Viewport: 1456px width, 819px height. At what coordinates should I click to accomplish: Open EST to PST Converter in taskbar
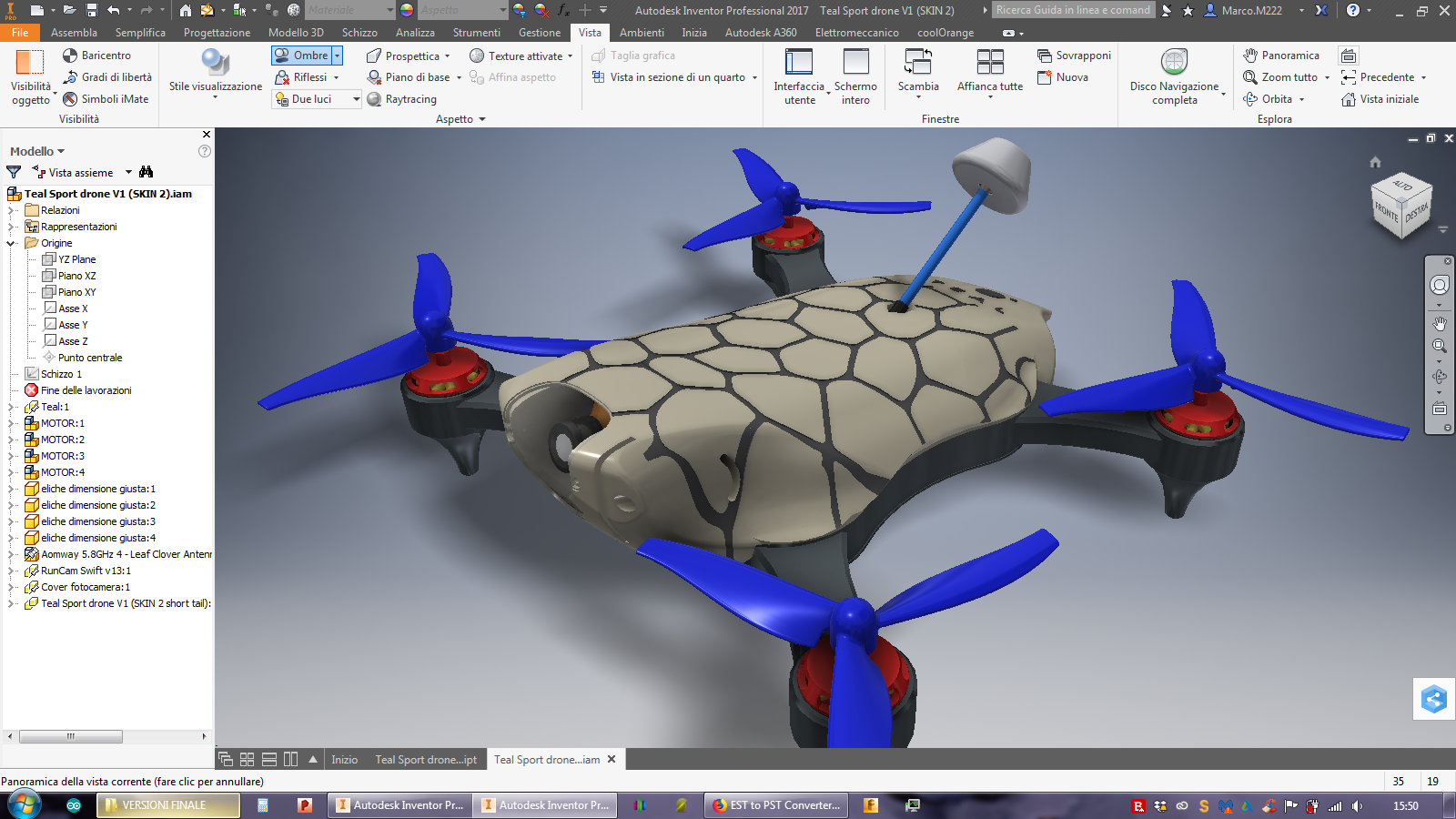(x=775, y=805)
